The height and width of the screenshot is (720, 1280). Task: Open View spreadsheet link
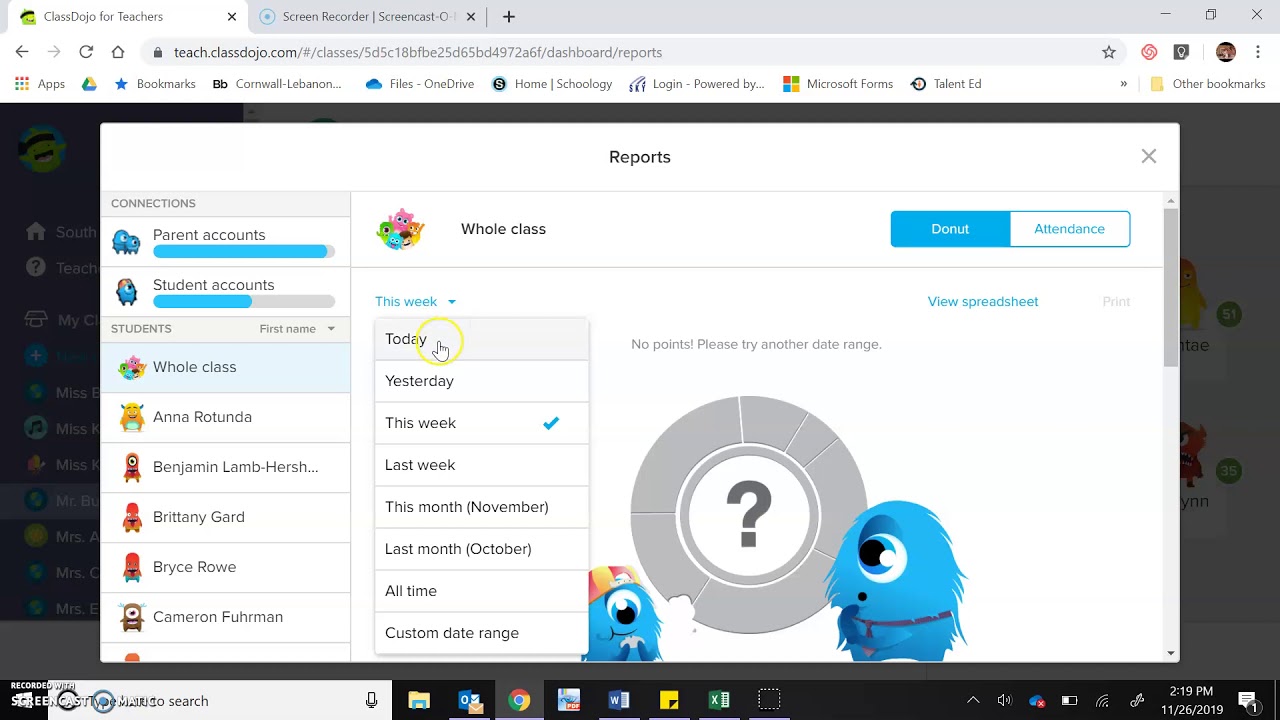tap(983, 301)
